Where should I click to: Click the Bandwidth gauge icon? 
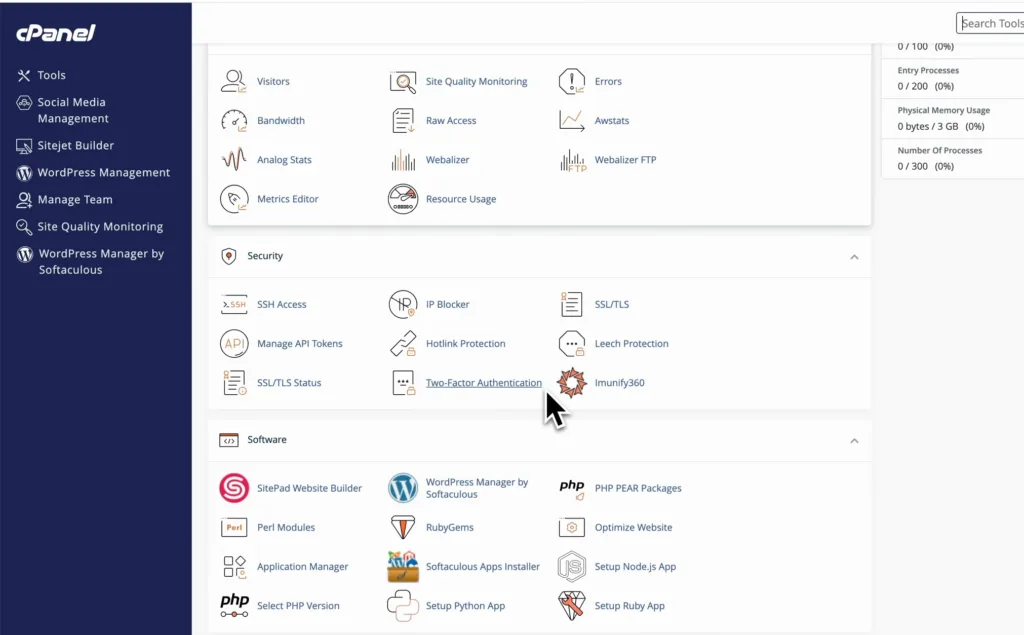(234, 121)
